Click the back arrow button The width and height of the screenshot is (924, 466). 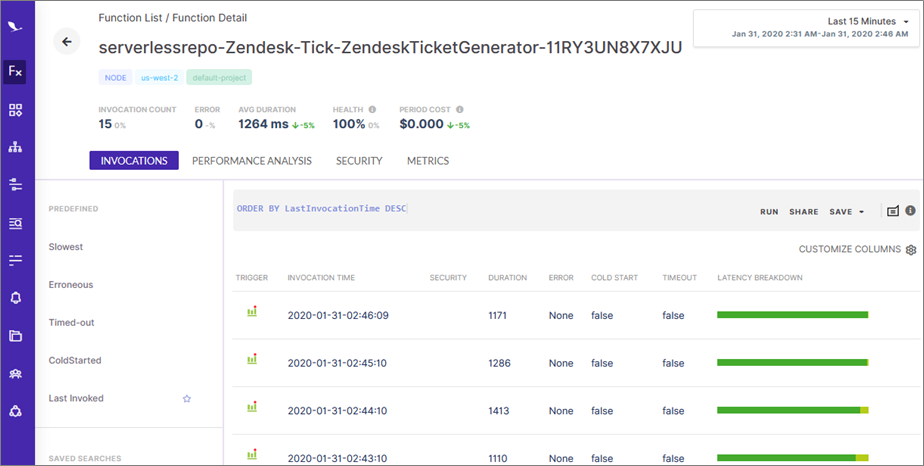coord(67,42)
